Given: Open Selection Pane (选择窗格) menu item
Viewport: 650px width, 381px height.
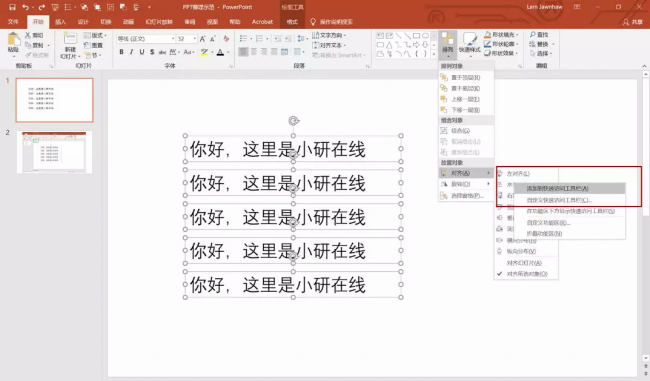Looking at the screenshot, I should point(466,196).
